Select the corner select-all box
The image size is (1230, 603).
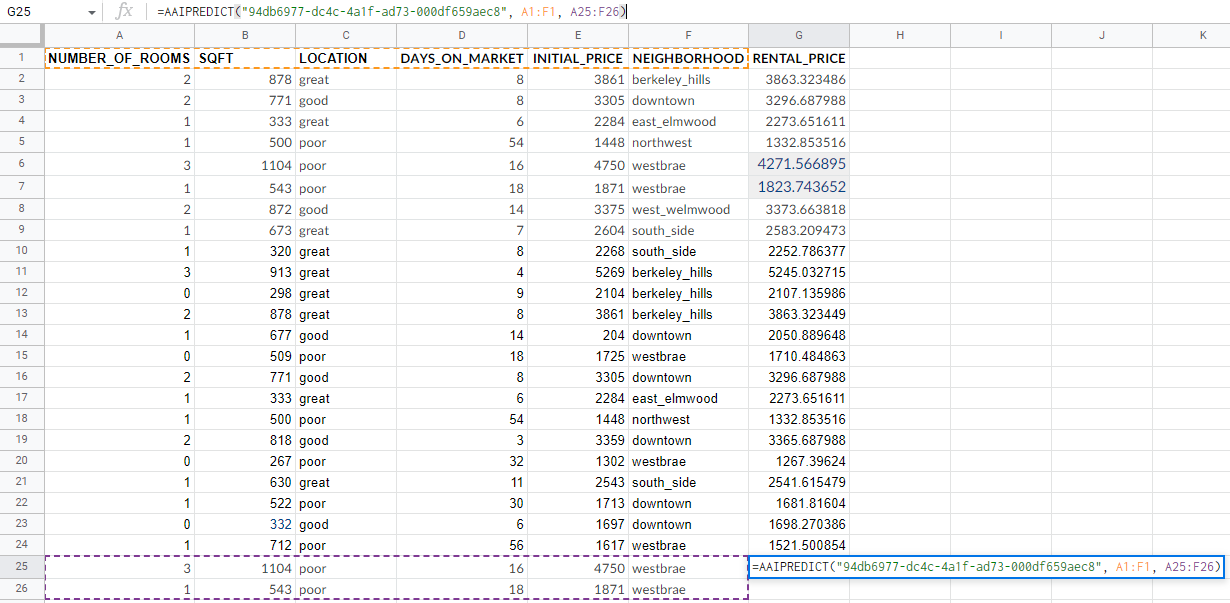tap(22, 35)
